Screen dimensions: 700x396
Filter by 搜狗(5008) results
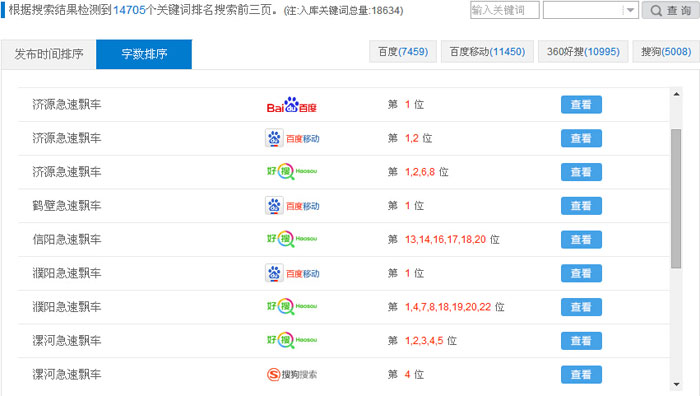pos(666,52)
